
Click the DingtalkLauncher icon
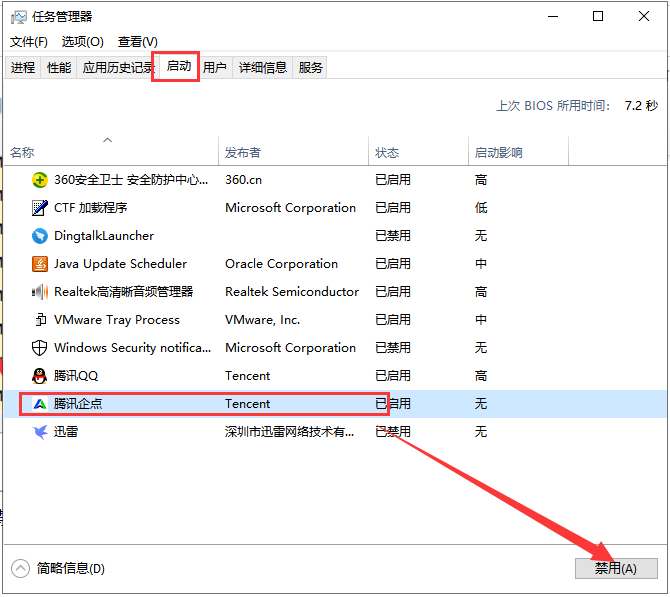click(x=40, y=236)
